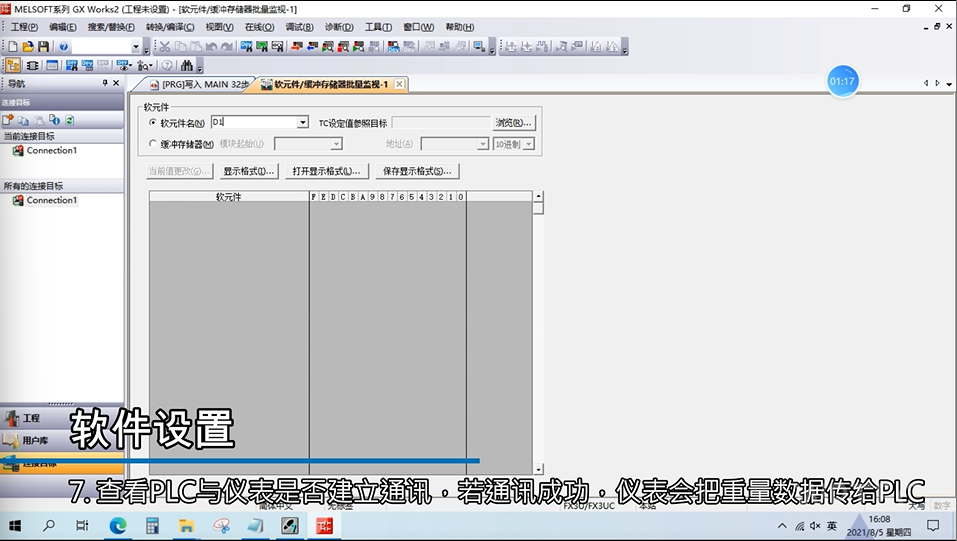Click the green refresh icon in Navigation panel
This screenshot has height=541, width=957.
point(70,120)
